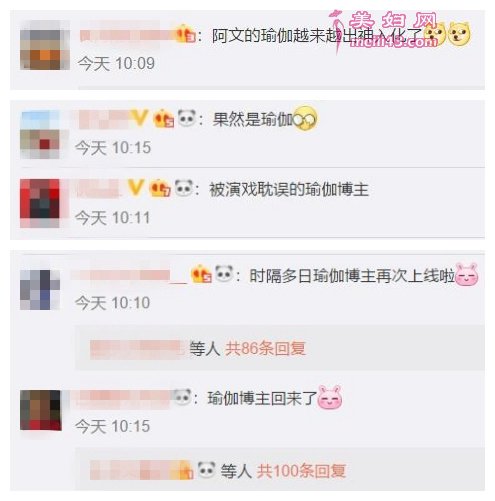
Task: Open the red avatar beside 被演戏耽误 comment
Action: click(x=40, y=203)
